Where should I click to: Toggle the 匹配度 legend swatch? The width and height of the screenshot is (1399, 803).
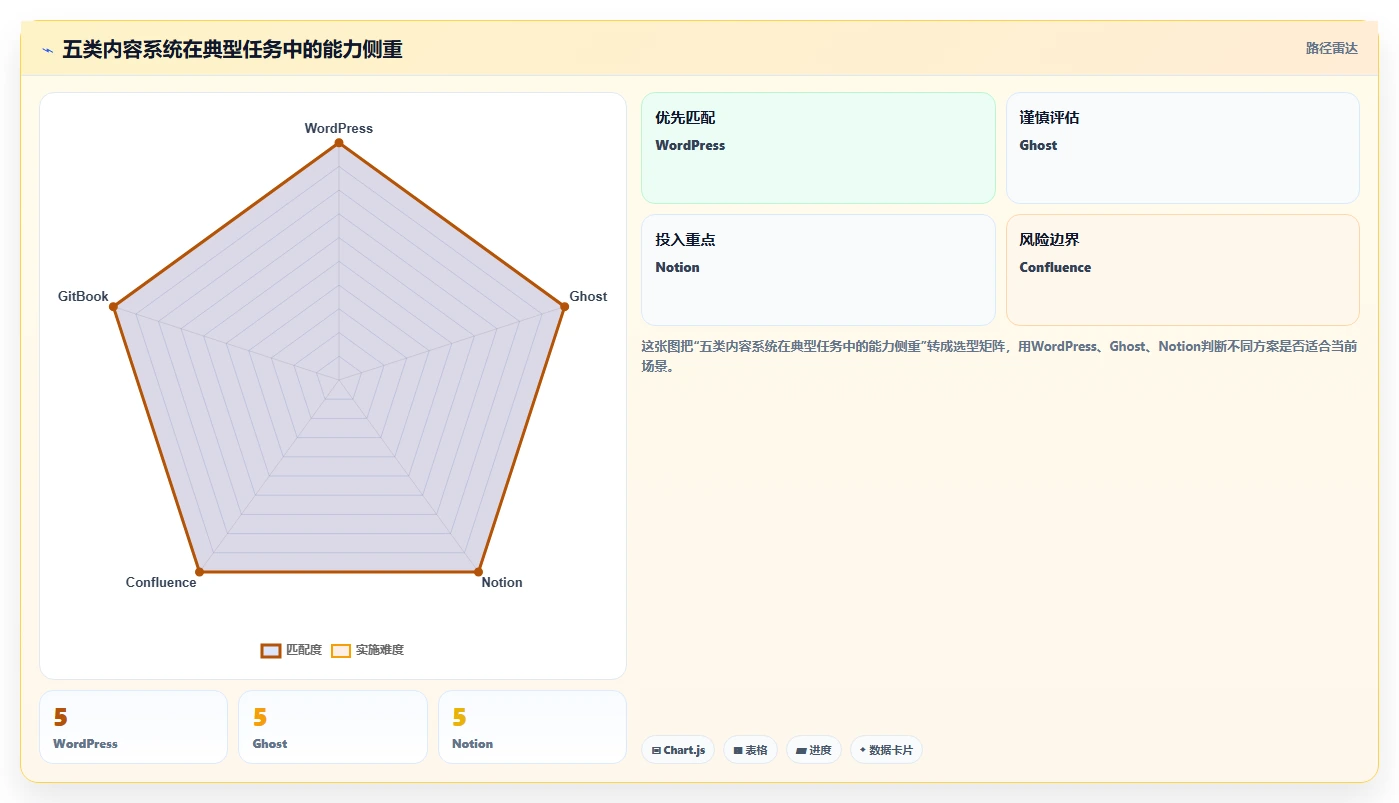pyautogui.click(x=270, y=650)
